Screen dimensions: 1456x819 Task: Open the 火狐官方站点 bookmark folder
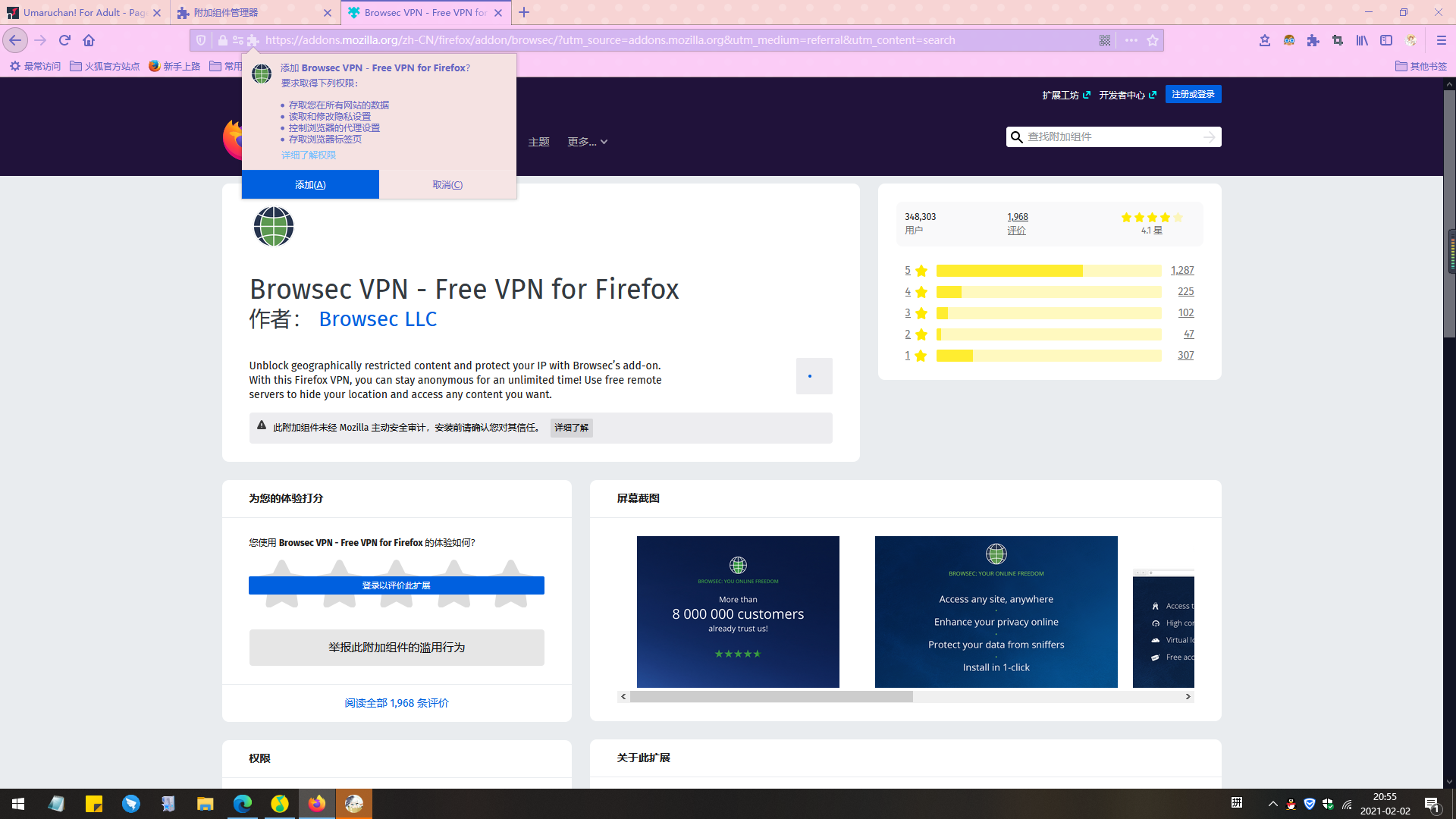[x=105, y=66]
